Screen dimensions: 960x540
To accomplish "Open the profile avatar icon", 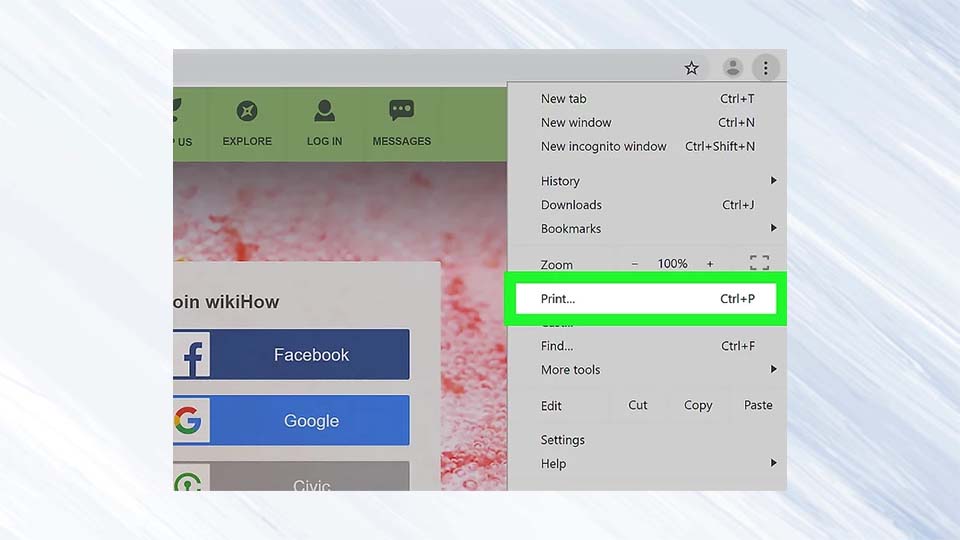I will coord(732,67).
